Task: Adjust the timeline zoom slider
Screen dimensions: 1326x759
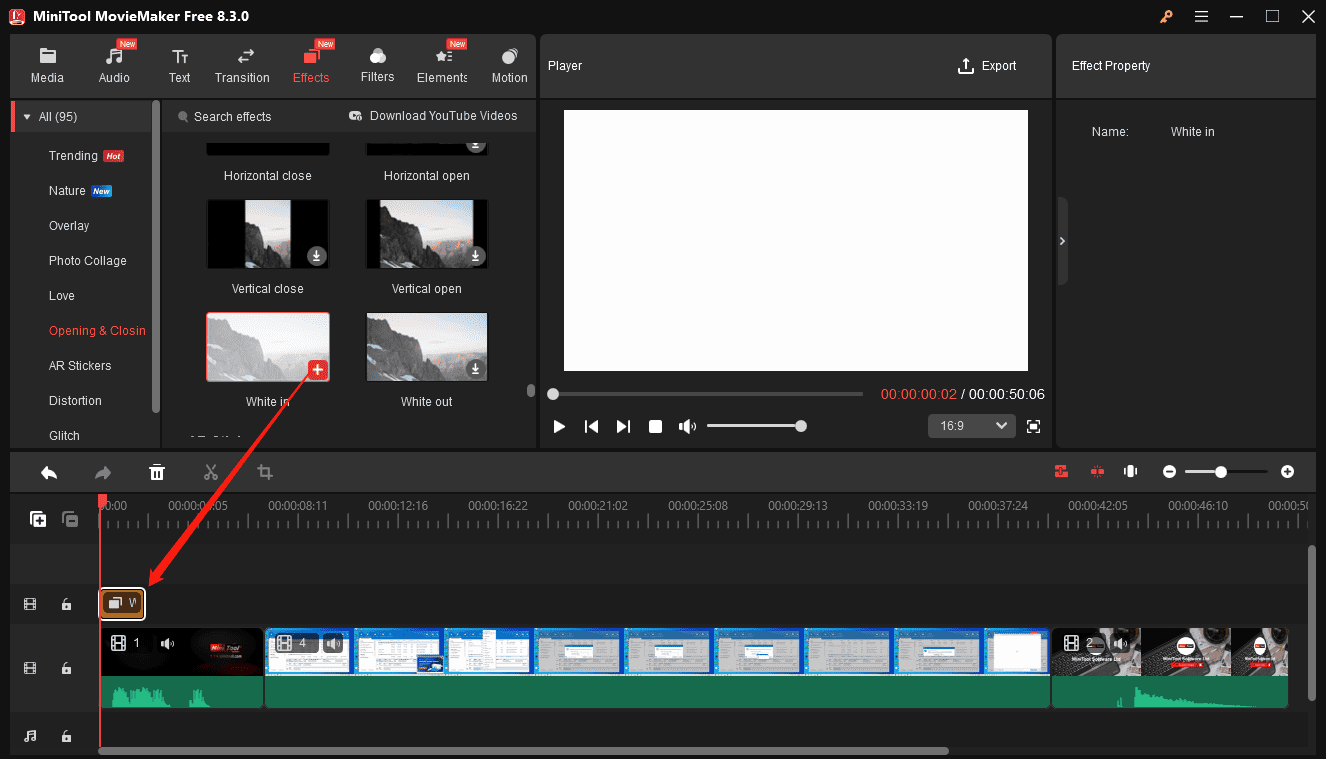Action: [x=1226, y=471]
